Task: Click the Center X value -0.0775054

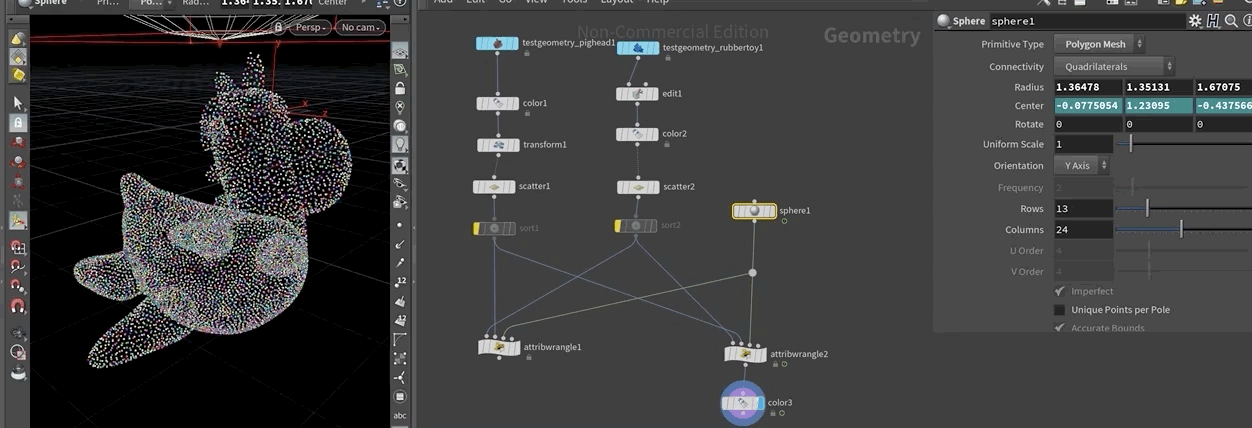Action: tap(1087, 106)
